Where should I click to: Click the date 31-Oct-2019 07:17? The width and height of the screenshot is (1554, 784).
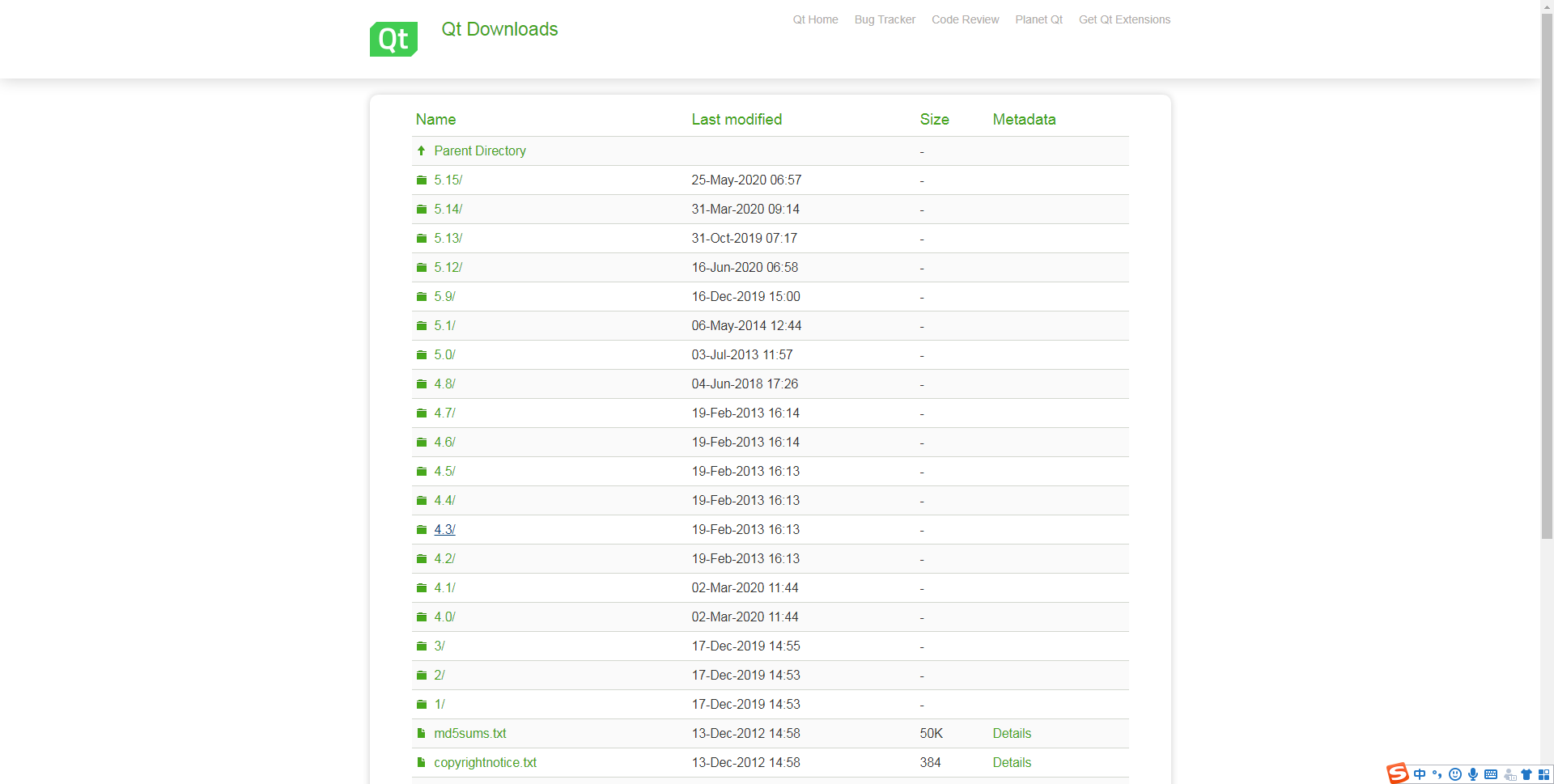(x=744, y=238)
